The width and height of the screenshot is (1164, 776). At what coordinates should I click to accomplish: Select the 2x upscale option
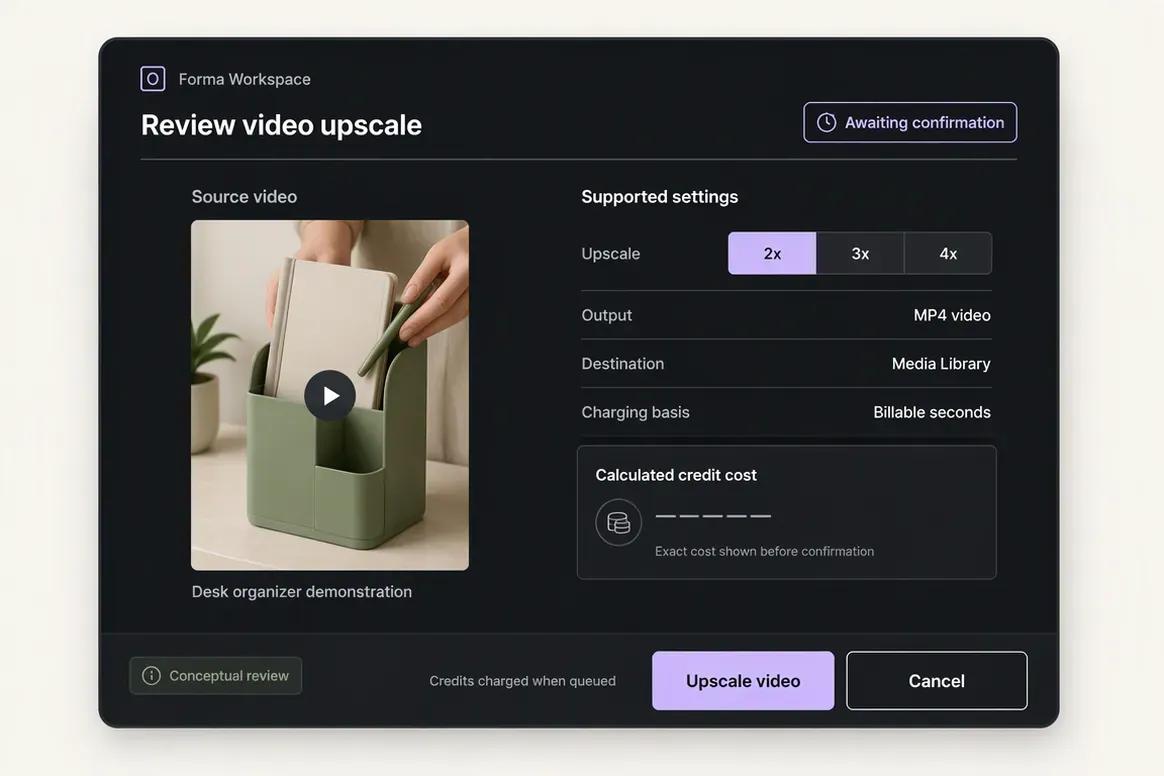click(x=772, y=253)
